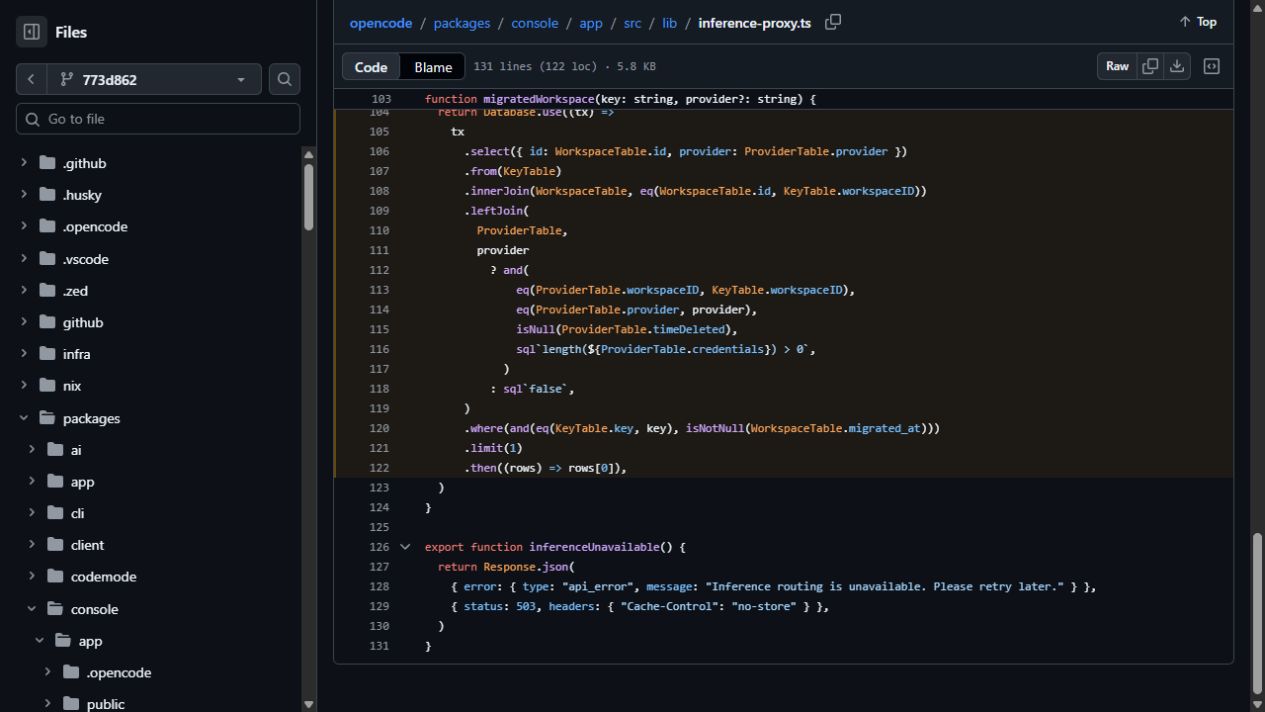Click the sticky line 103 function header
Viewport: 1265px width, 712px height.
click(783, 99)
